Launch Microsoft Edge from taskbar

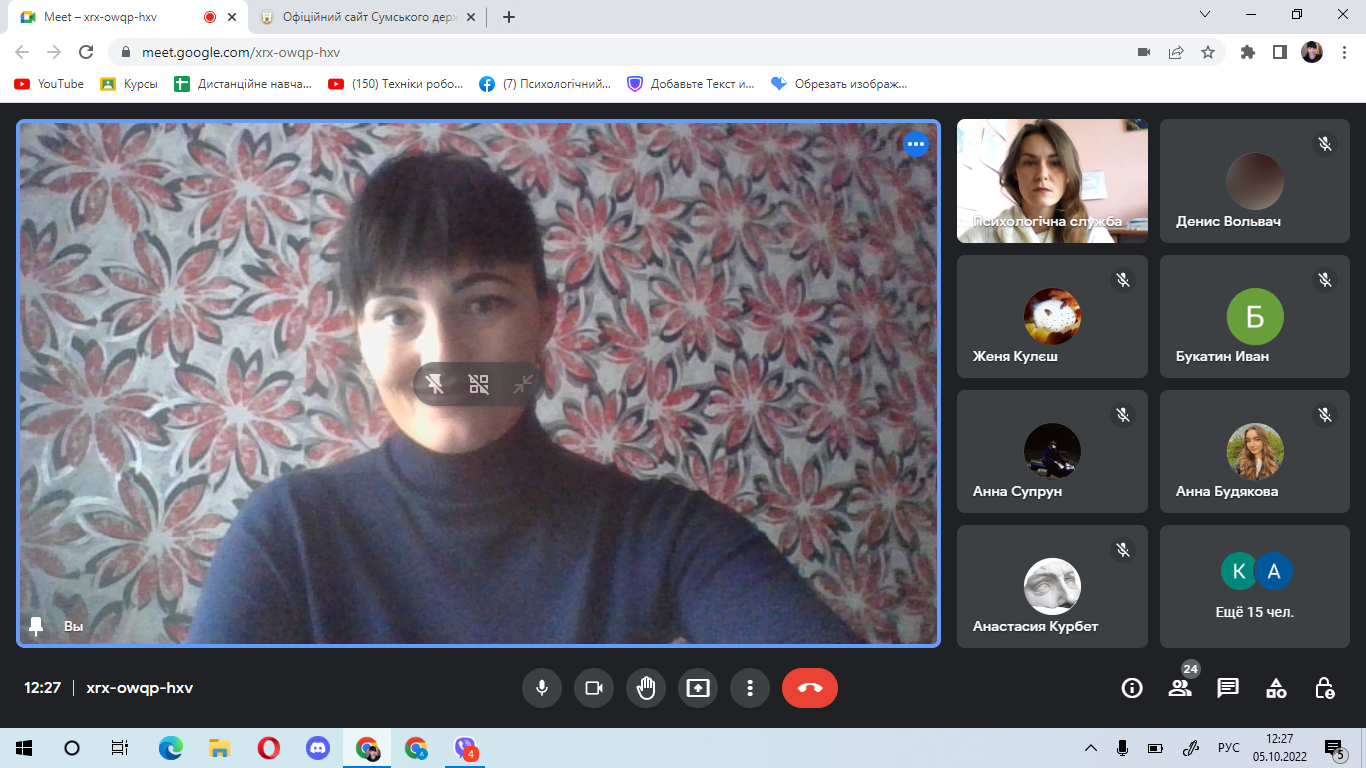(171, 748)
